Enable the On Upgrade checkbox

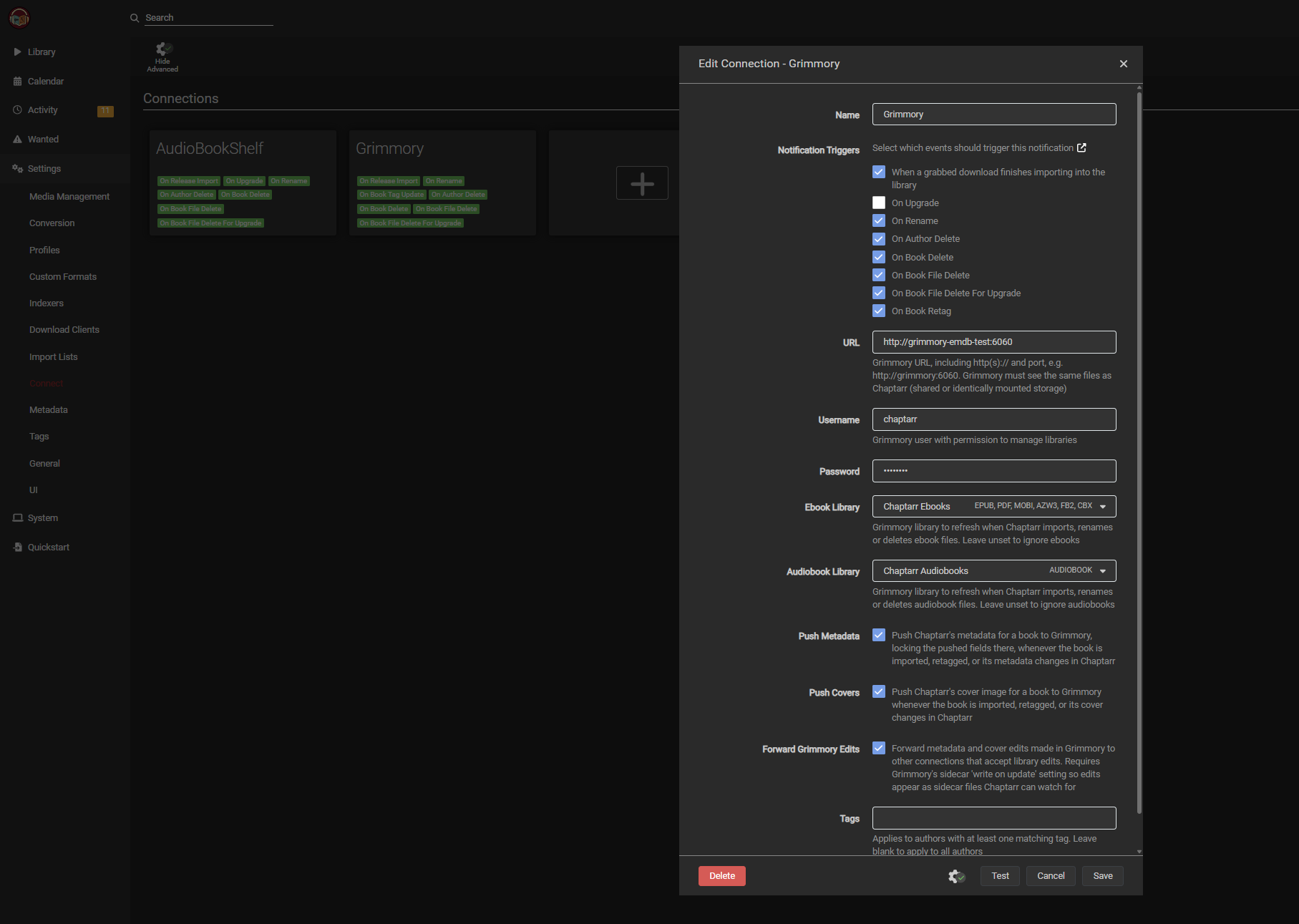pos(879,203)
